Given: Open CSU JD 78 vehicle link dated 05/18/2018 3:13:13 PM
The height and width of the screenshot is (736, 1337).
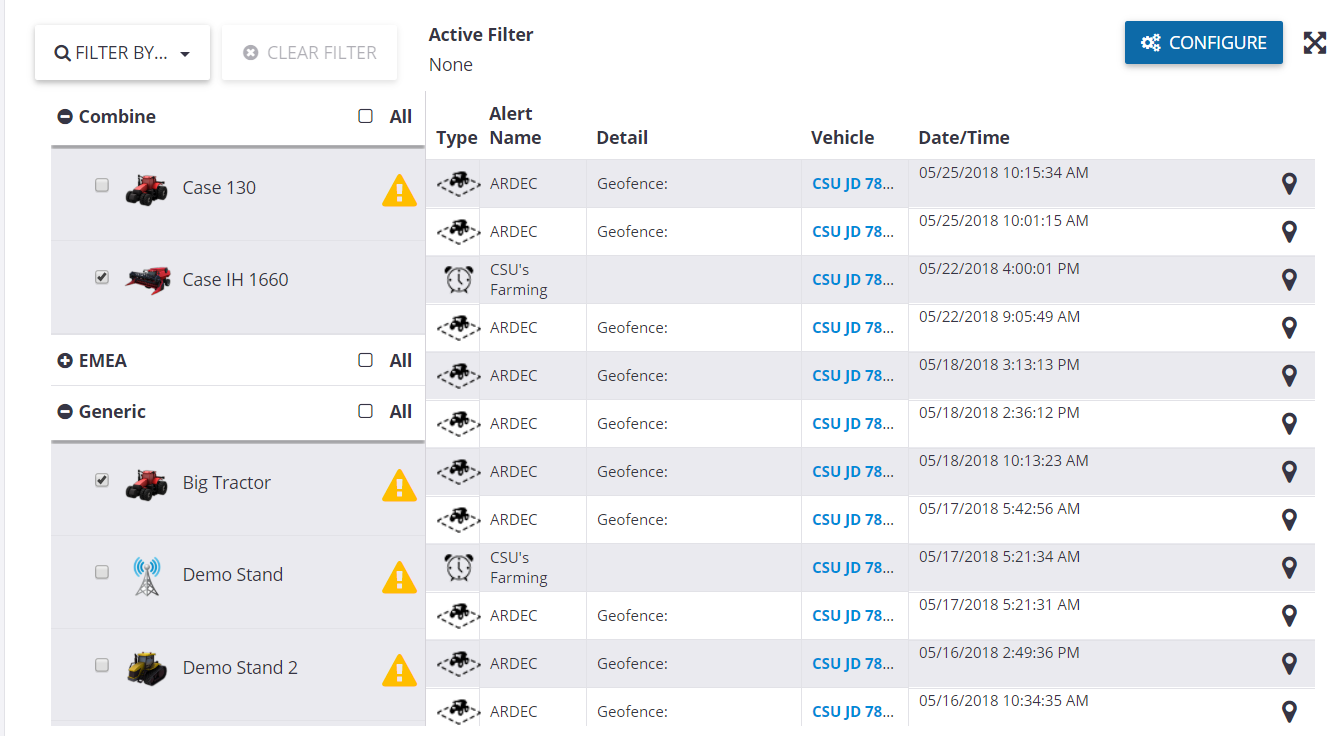Looking at the screenshot, I should point(853,376).
